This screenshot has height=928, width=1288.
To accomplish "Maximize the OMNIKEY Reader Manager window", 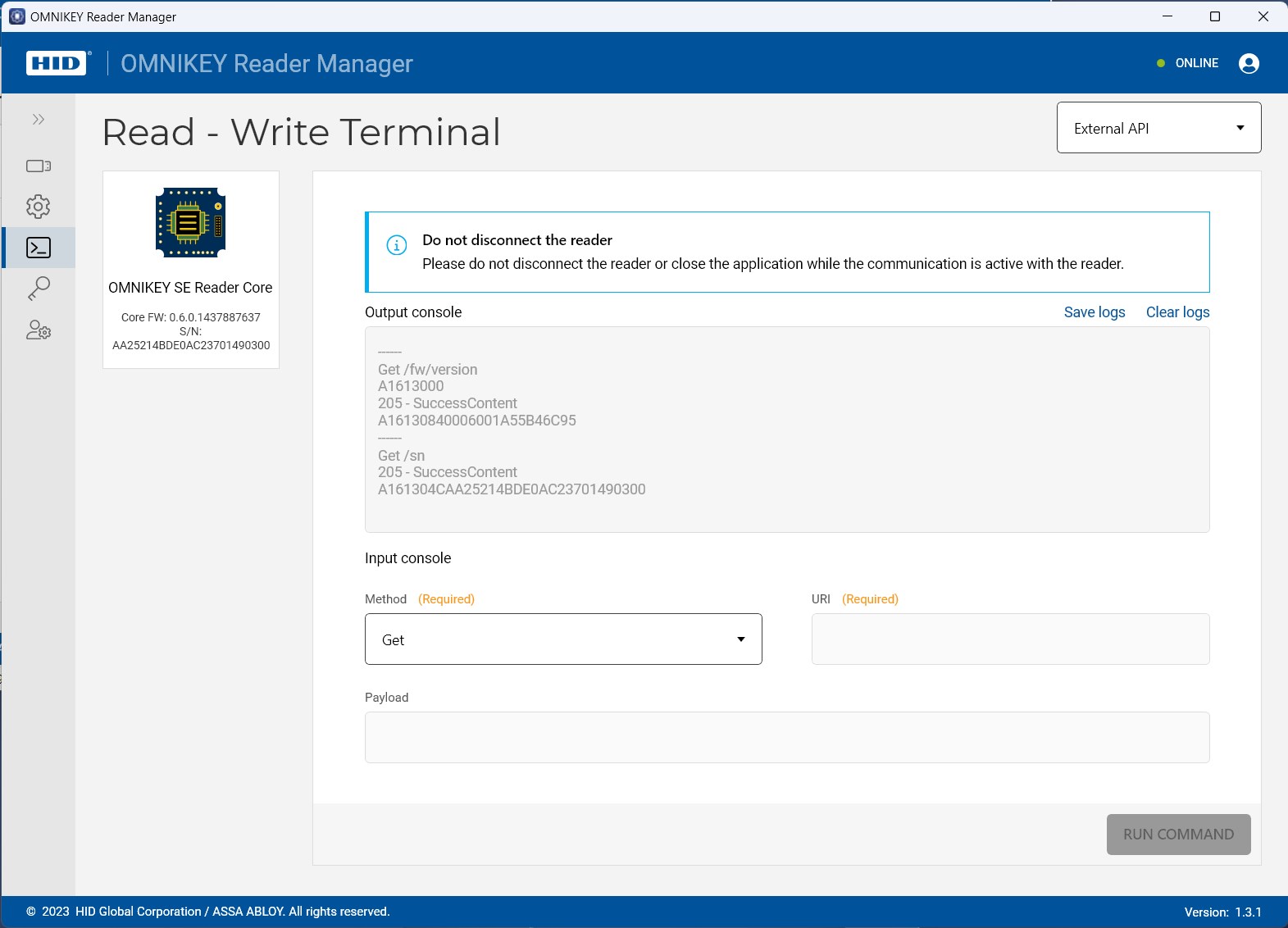I will pos(1215,16).
